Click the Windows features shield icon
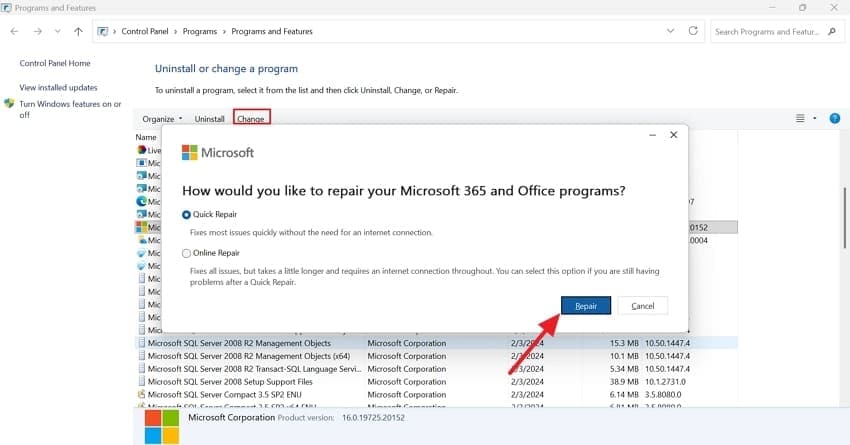Screen dimensions: 850x445 click(9, 104)
